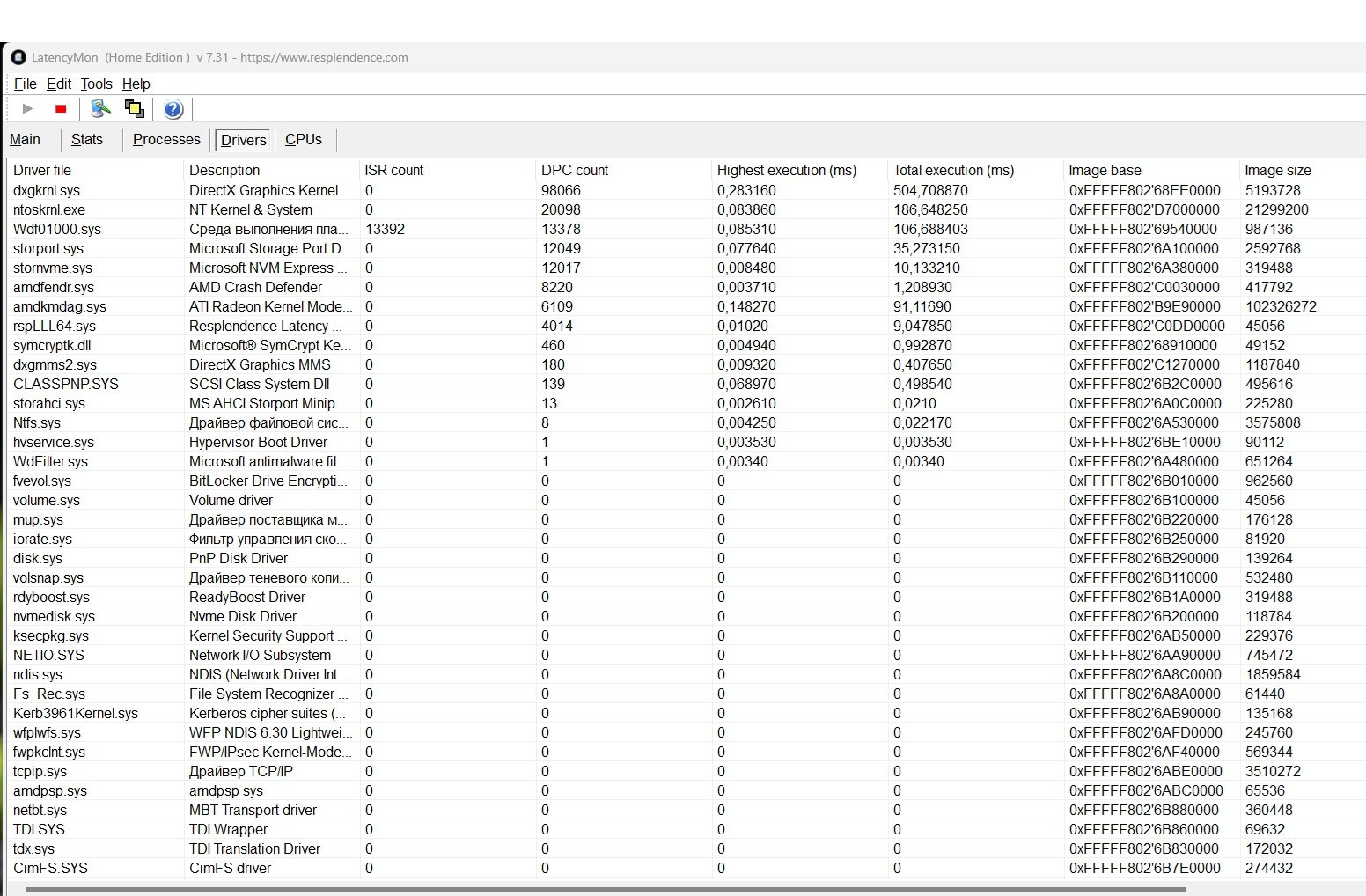This screenshot has height=896, width=1366.
Task: Sort by the Driver file column header
Action: coord(96,170)
